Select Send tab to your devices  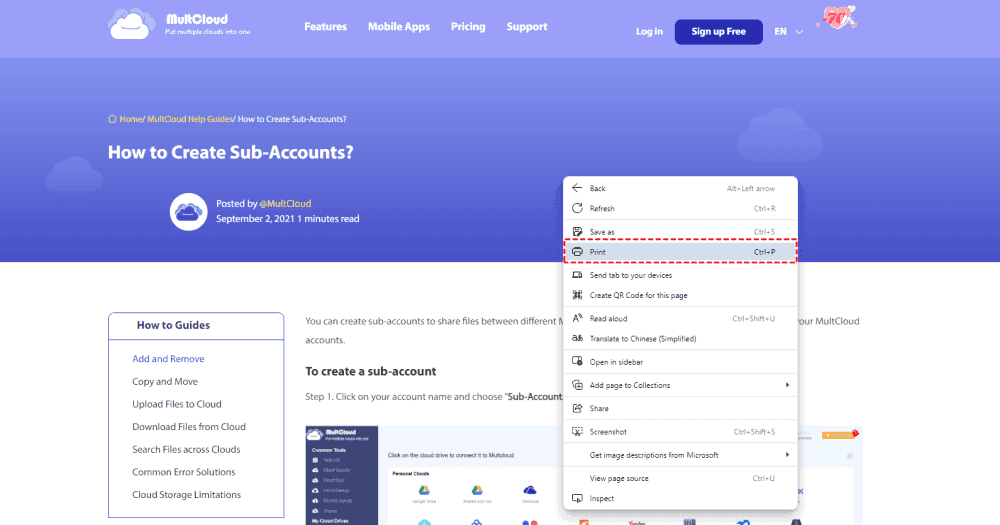click(680, 275)
